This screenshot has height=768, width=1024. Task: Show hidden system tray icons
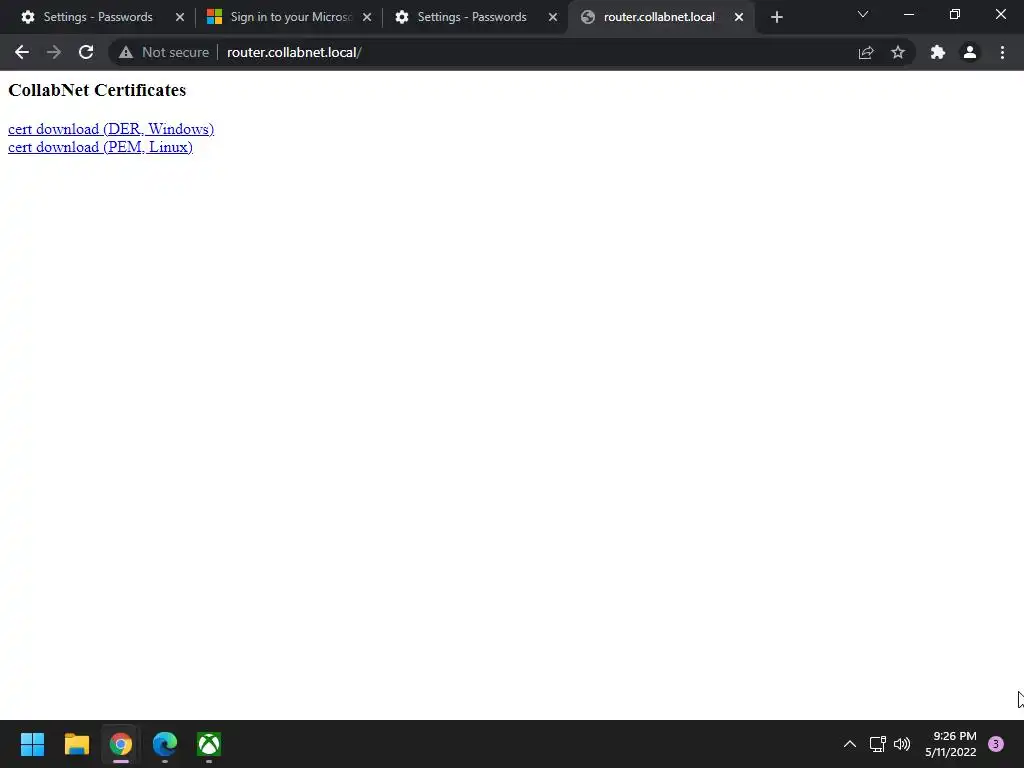[x=850, y=744]
